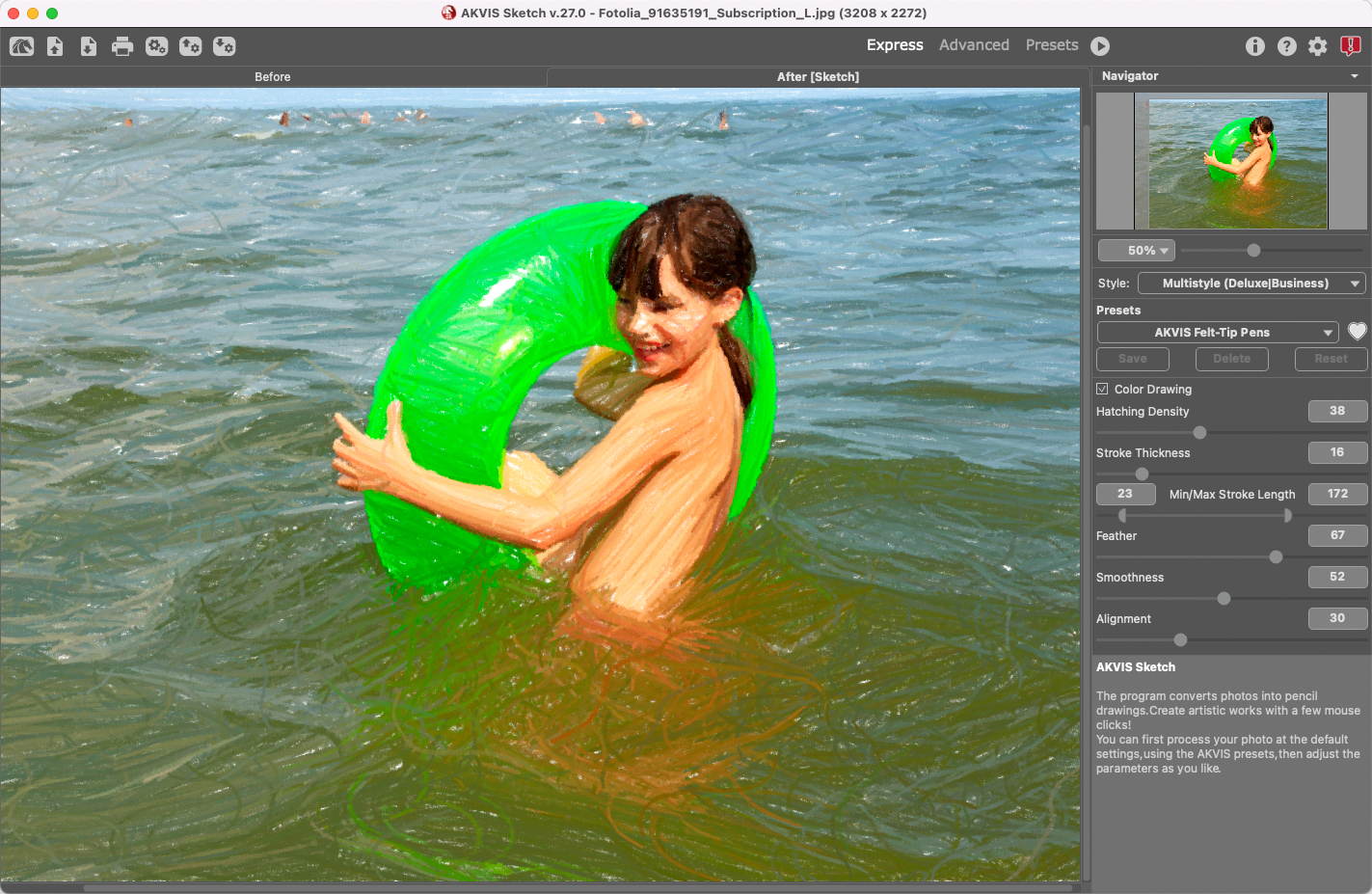The height and width of the screenshot is (894, 1372).
Task: Click the Stroke Thickness value field
Action: [1337, 452]
